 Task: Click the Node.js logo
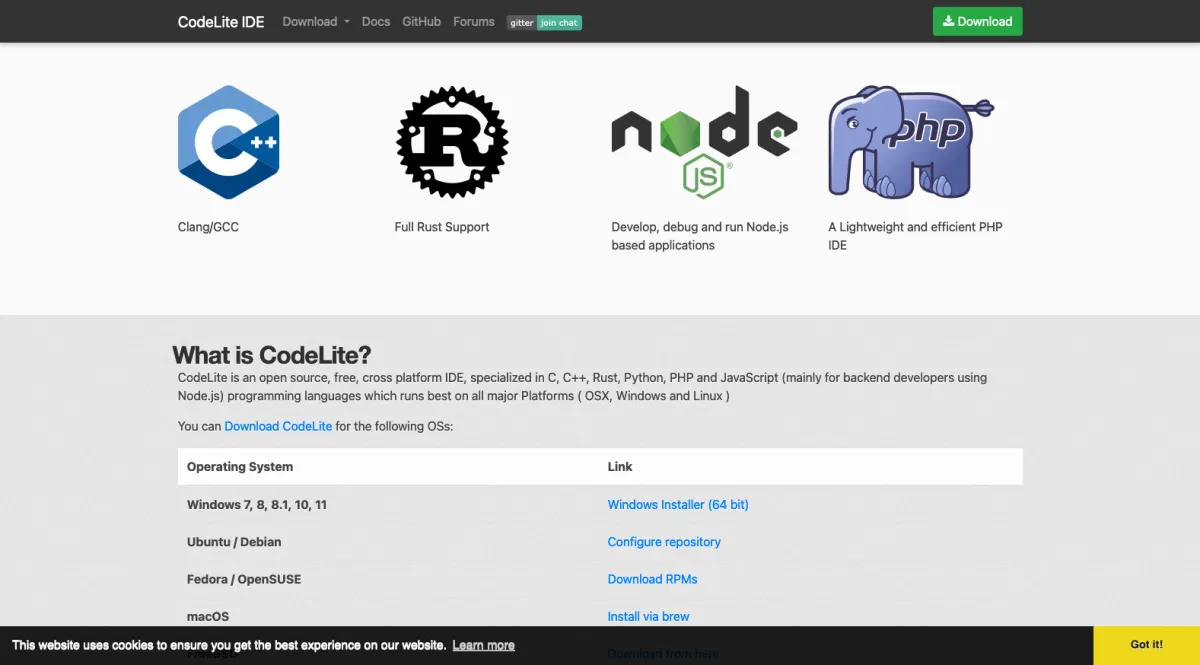click(x=704, y=142)
